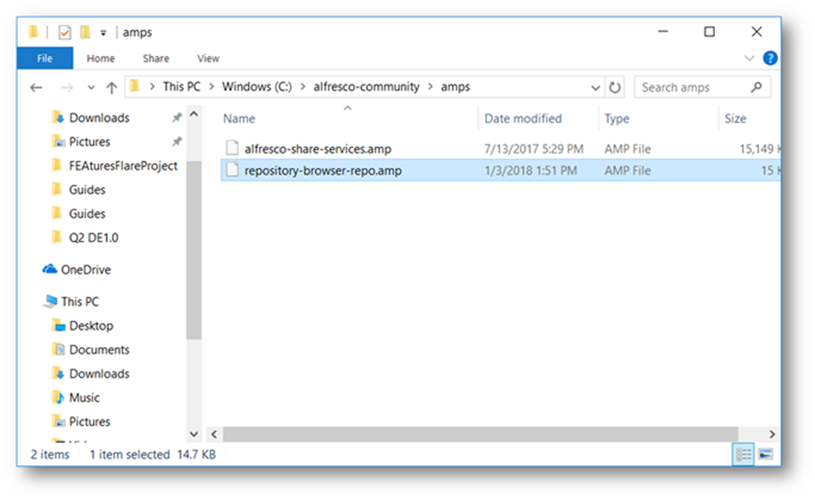This screenshot has height=500, width=815.
Task: Click the Up one level arrow
Action: click(111, 87)
